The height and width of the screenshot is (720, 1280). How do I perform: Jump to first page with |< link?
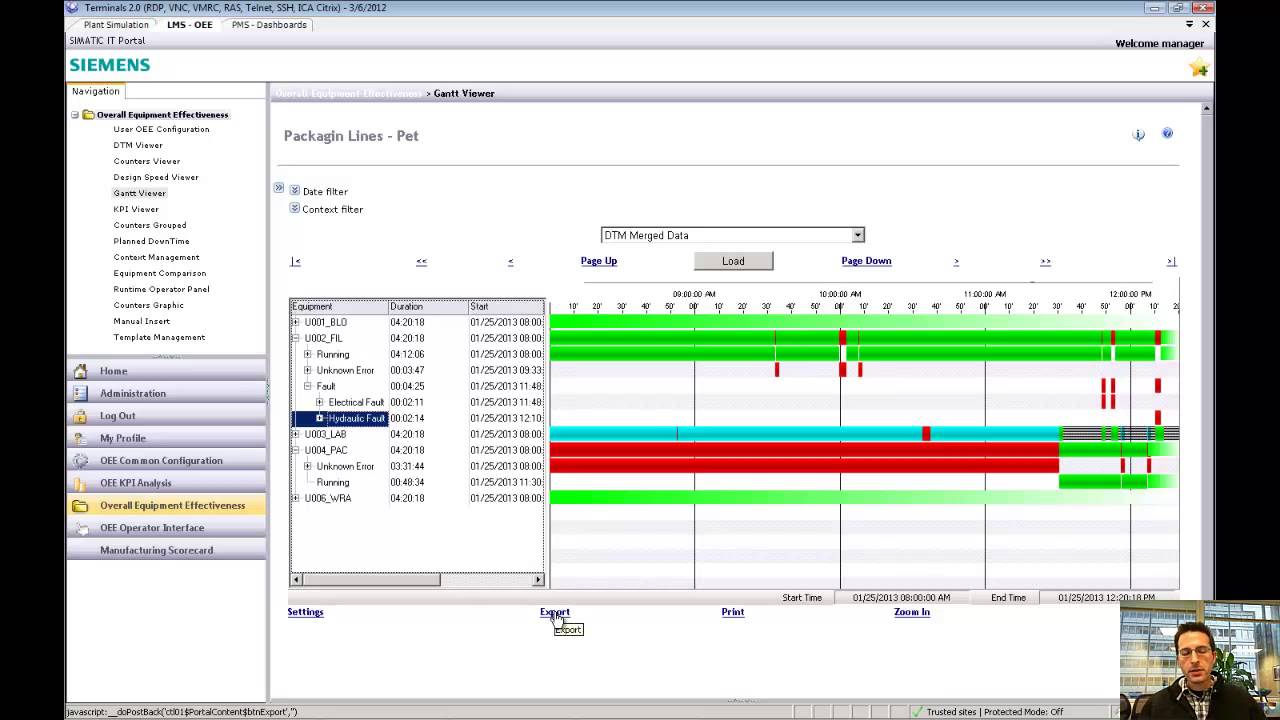point(295,261)
